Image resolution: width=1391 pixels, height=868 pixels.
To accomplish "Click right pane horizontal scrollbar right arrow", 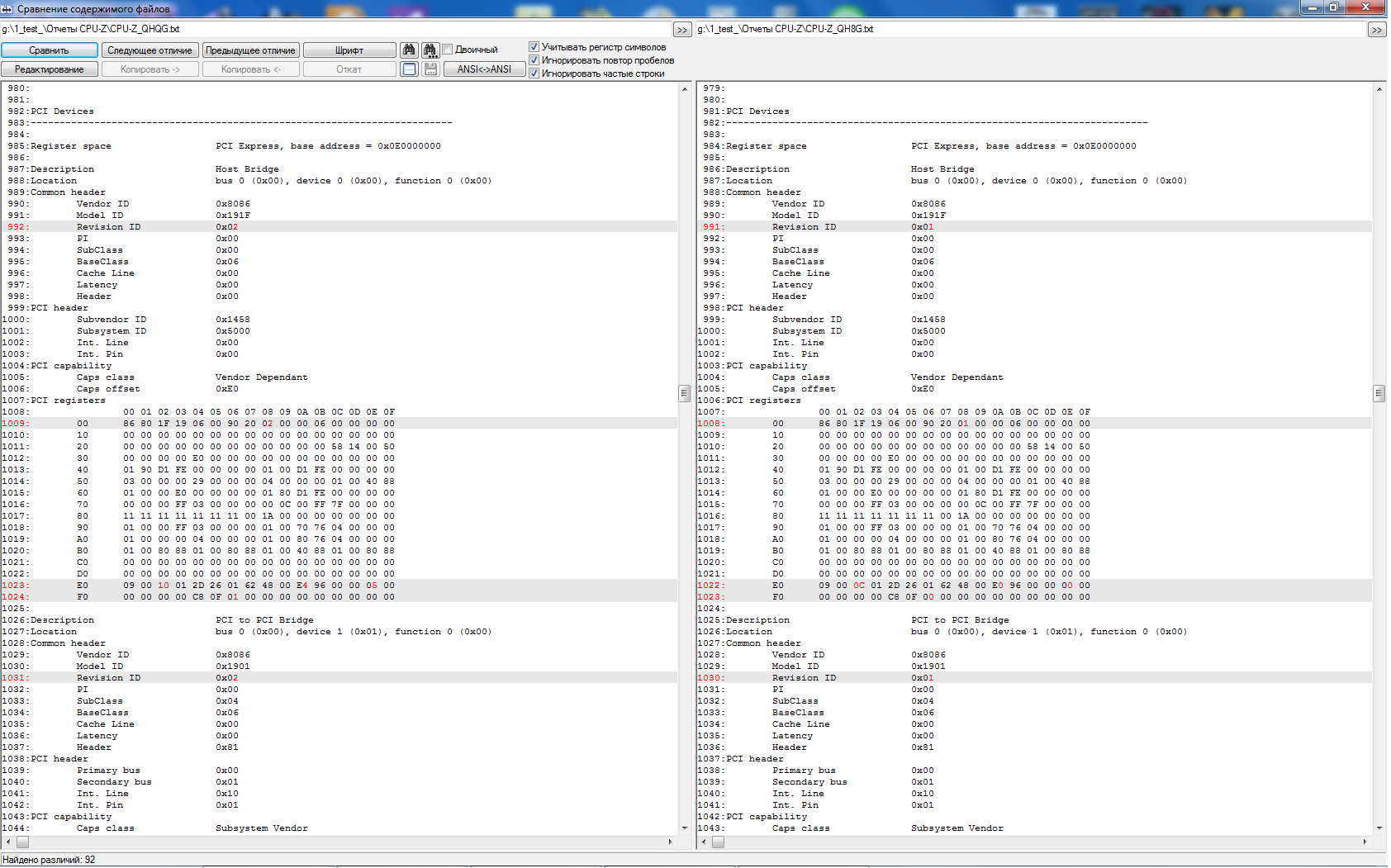I will 1365,842.
